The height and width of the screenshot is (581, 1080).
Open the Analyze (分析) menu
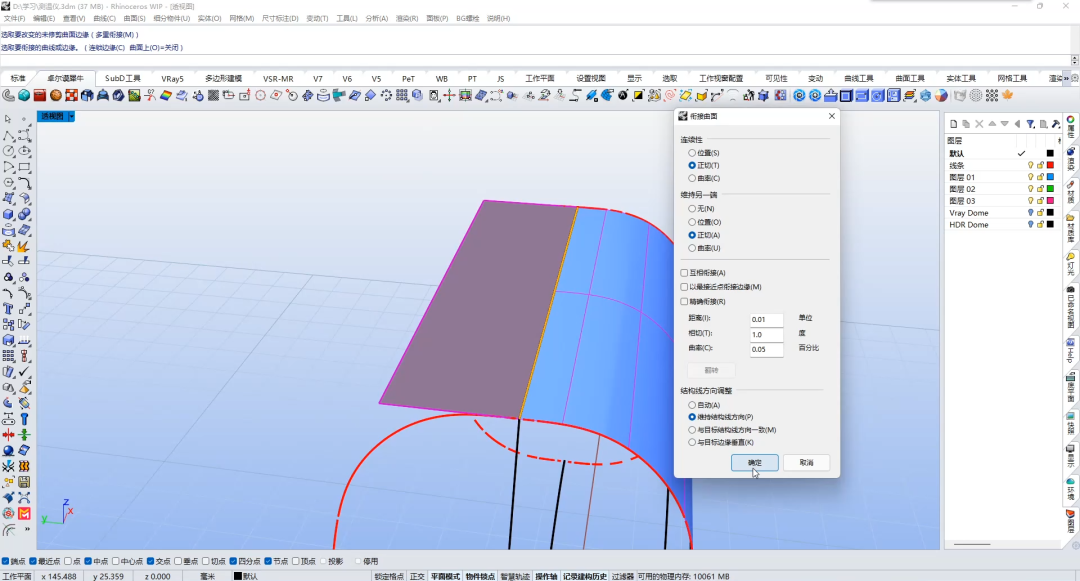pos(377,19)
